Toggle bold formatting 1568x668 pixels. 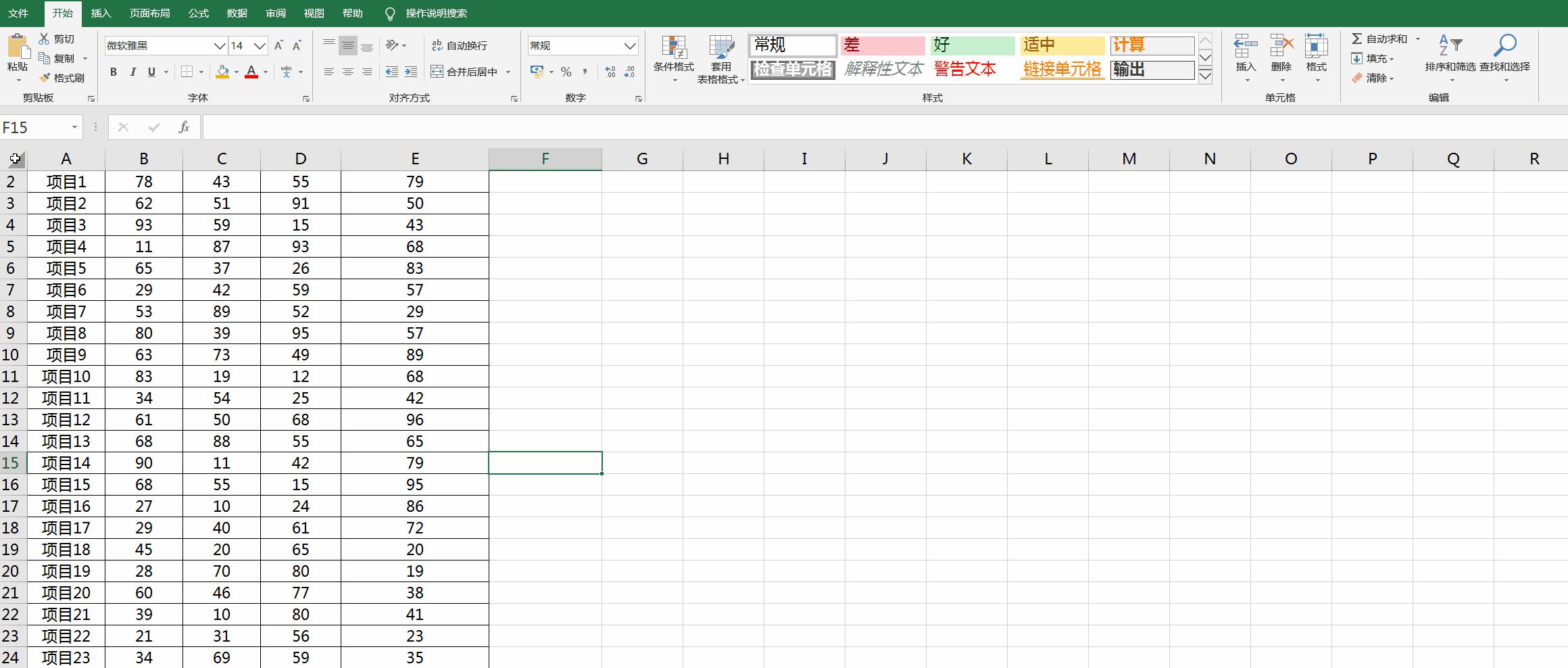[113, 72]
